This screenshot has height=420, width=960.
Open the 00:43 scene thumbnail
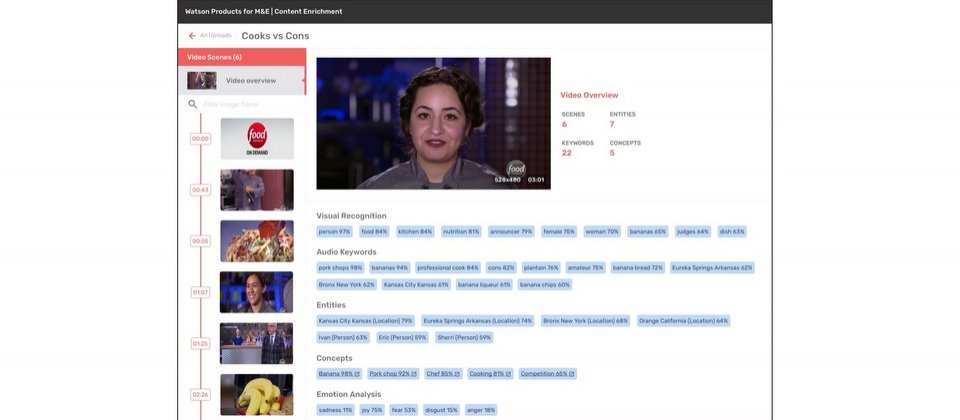tap(257, 190)
